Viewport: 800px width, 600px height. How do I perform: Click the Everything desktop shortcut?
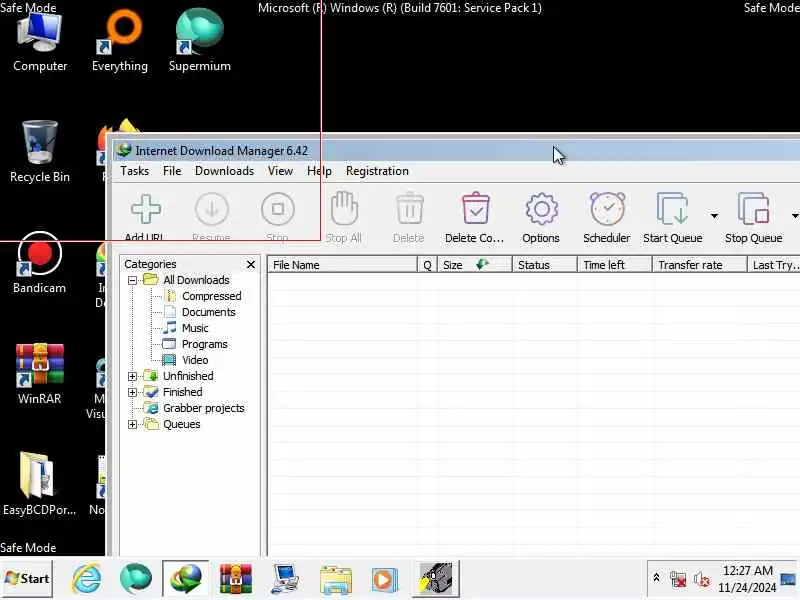[120, 42]
